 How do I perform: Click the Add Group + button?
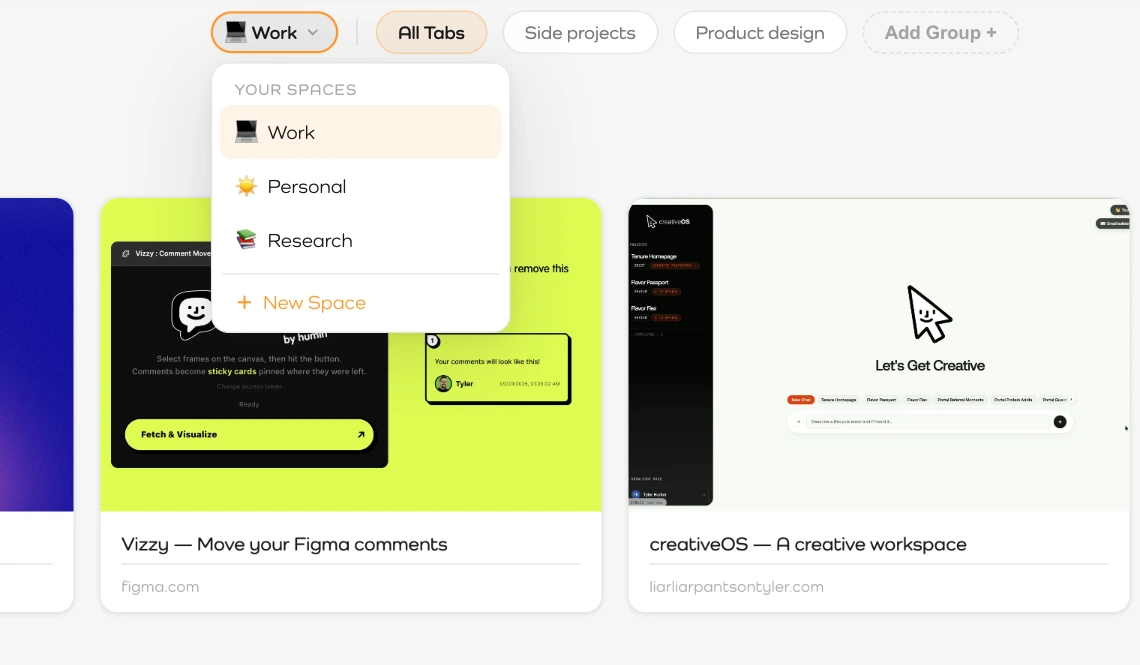940,33
